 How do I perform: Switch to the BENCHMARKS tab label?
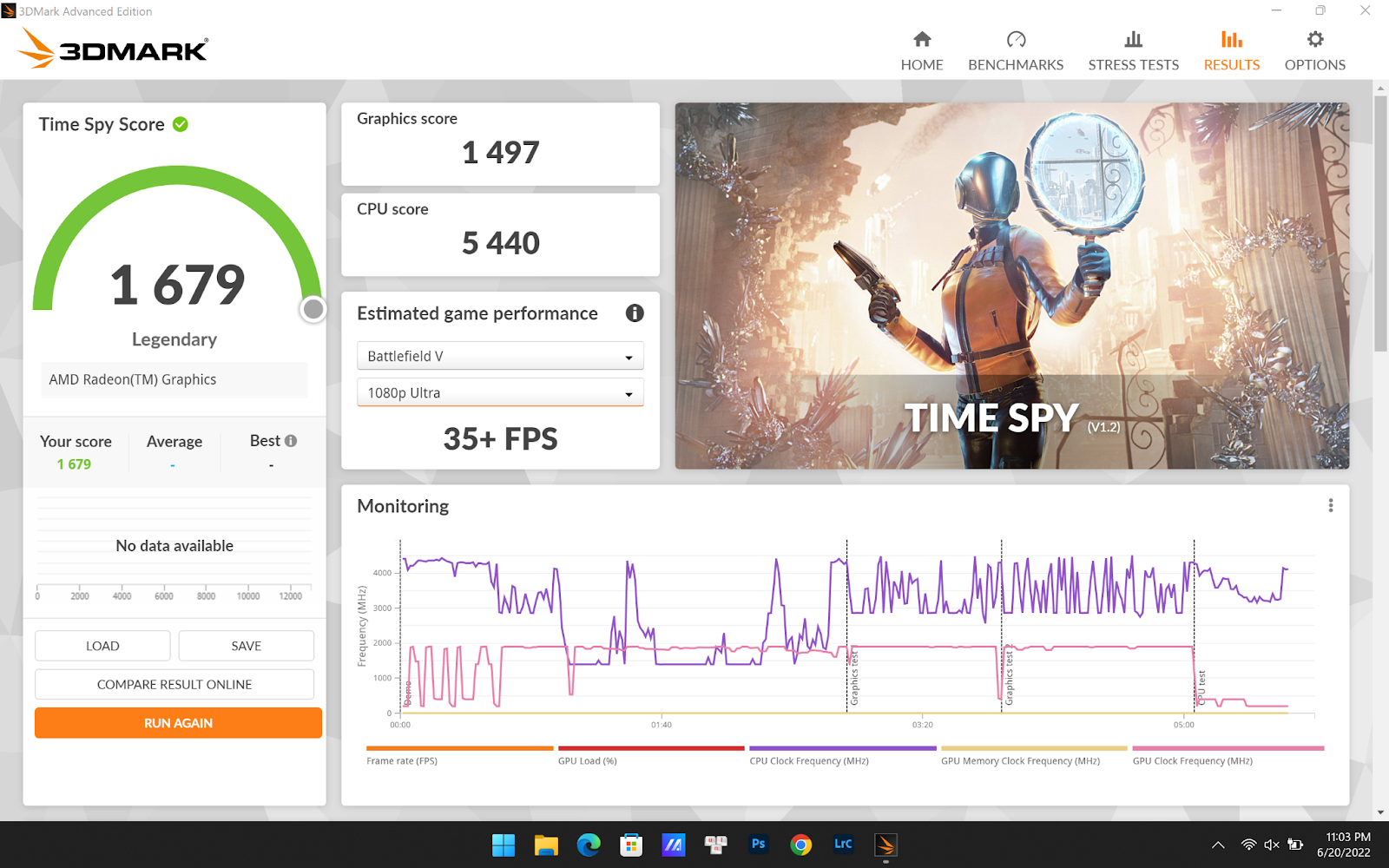[x=1016, y=65]
